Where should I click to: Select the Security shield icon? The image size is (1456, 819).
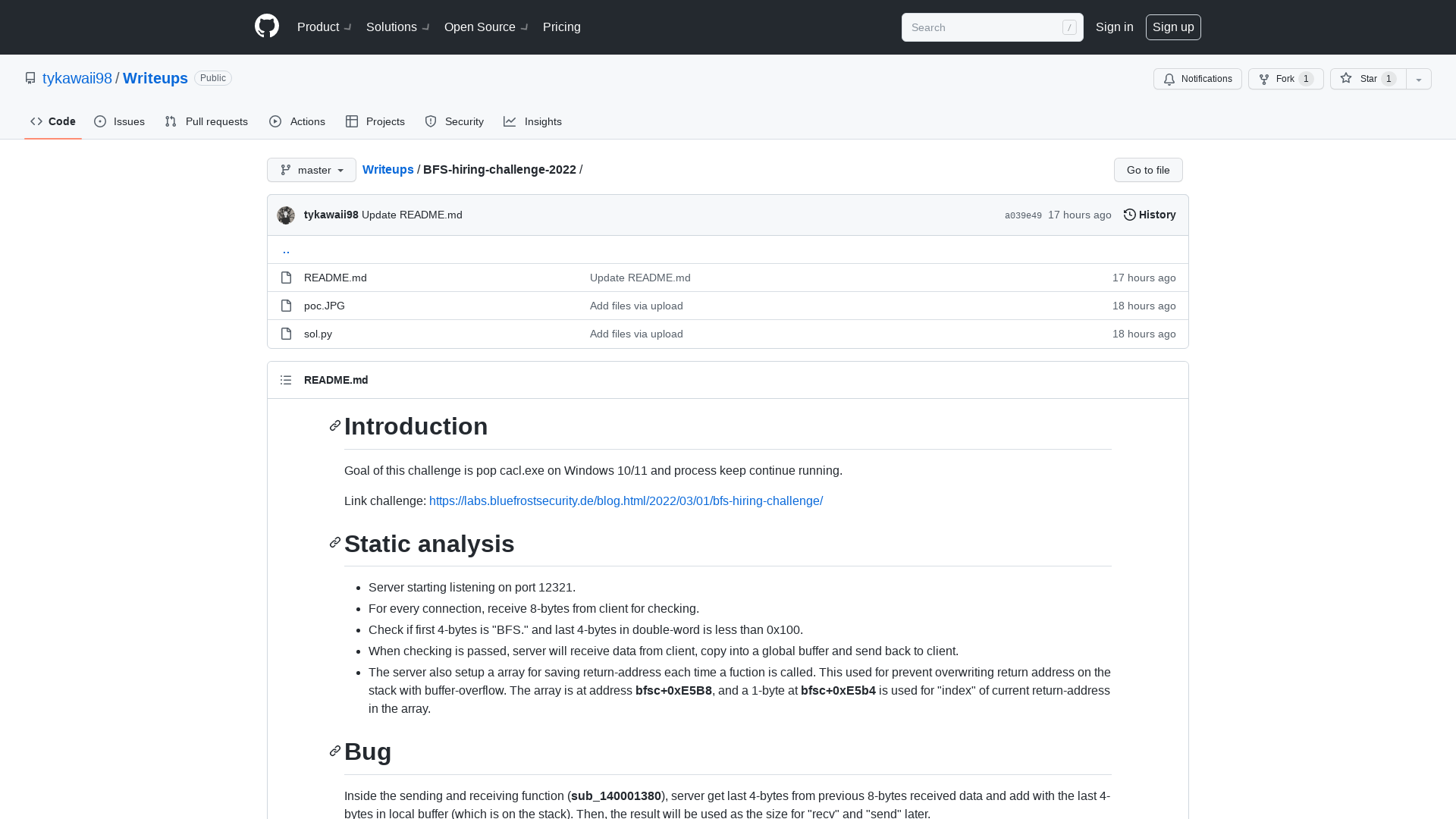coord(431,121)
